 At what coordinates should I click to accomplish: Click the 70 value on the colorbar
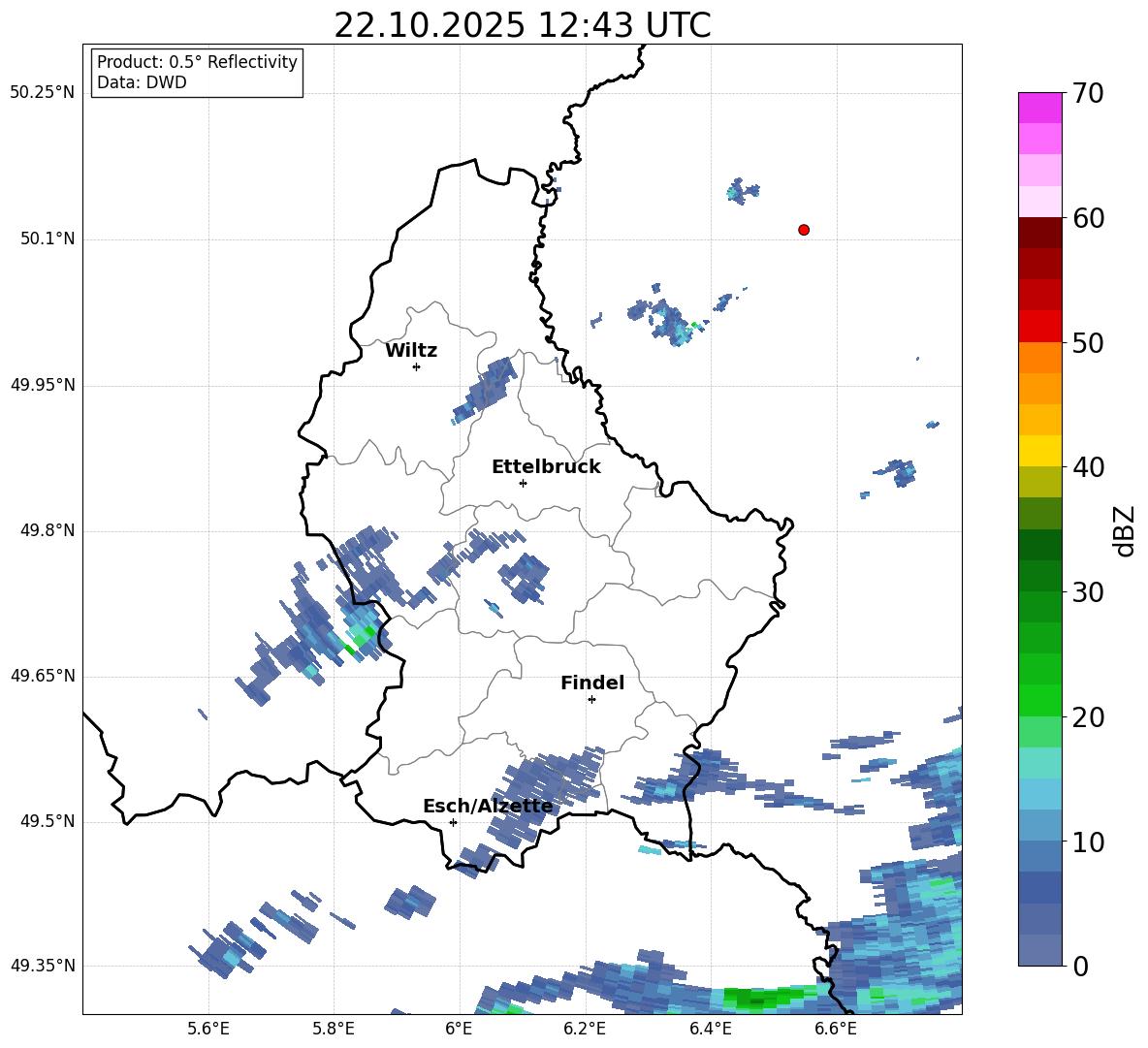tap(1088, 93)
